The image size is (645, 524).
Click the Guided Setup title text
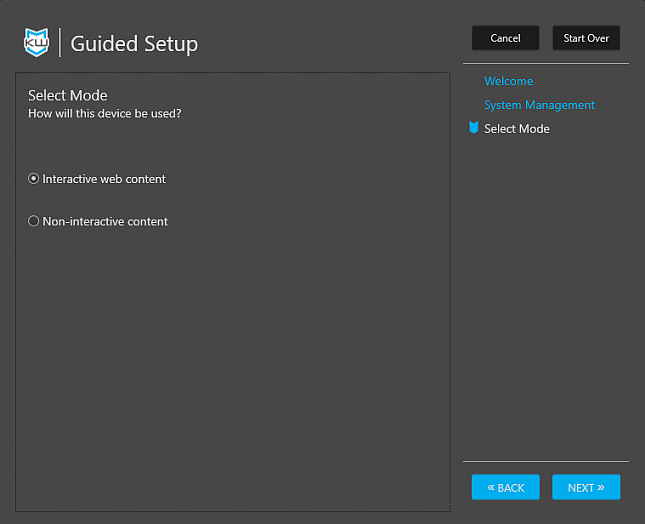pos(134,44)
